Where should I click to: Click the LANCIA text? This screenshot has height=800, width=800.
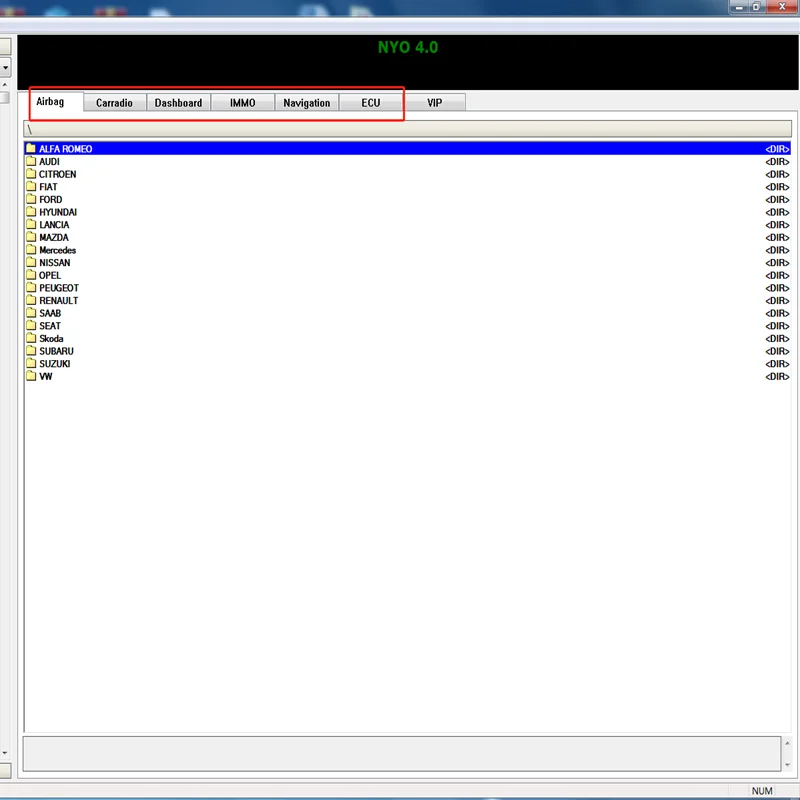(54, 224)
